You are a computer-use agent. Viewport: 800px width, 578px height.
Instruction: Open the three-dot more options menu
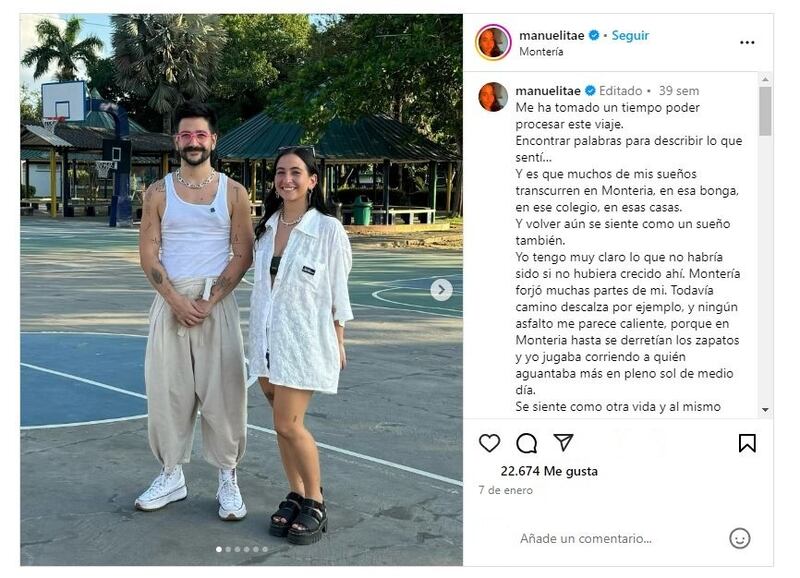coord(747,42)
